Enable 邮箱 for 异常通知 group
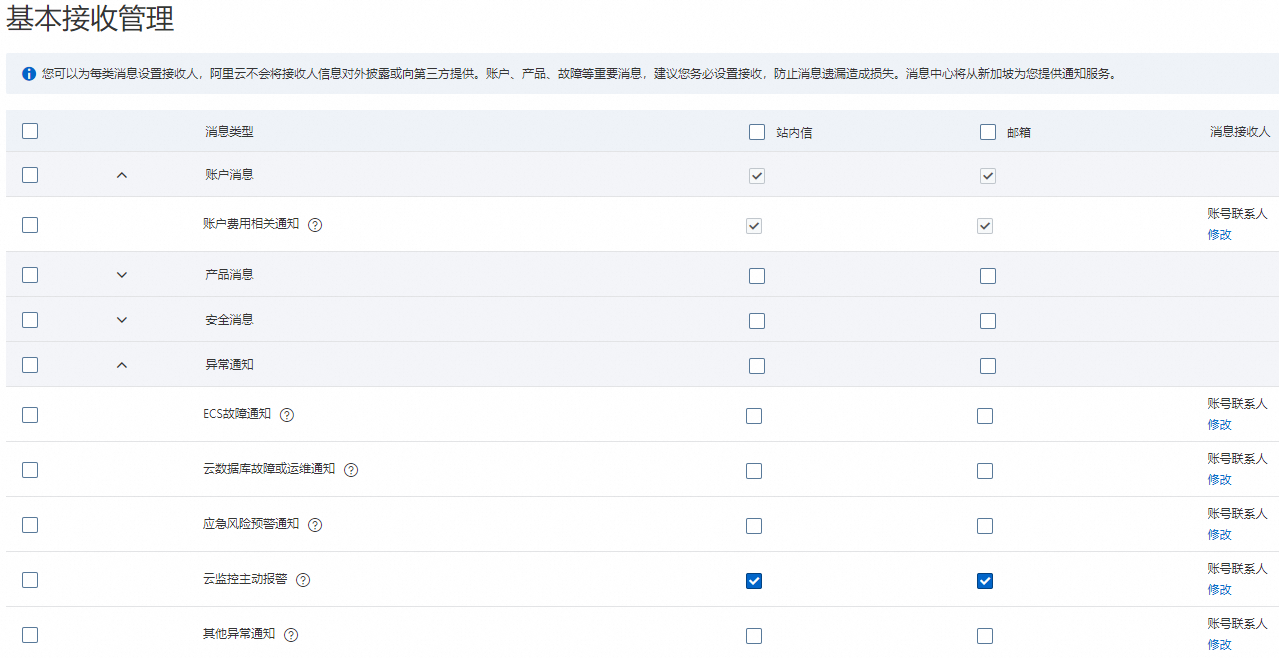Screen dimensions: 1279x658 click(x=988, y=366)
